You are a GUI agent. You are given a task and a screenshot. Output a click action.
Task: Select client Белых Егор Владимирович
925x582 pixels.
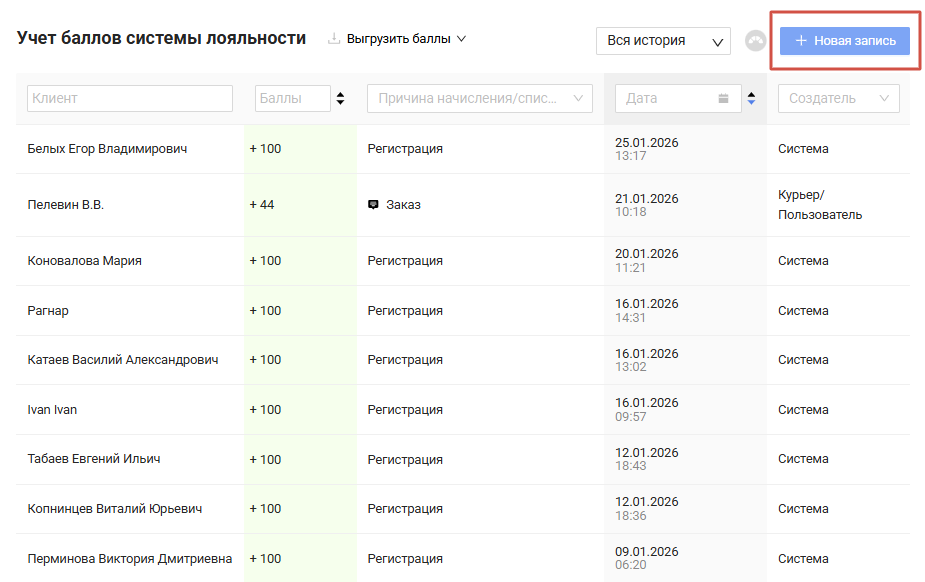tap(107, 149)
